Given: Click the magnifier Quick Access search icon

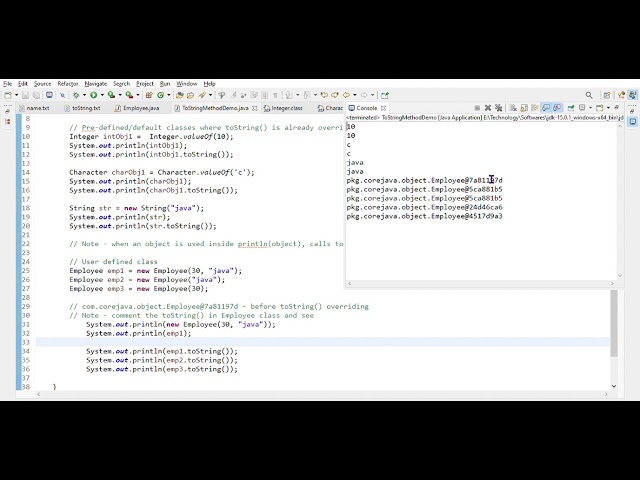Looking at the screenshot, I should point(589,95).
